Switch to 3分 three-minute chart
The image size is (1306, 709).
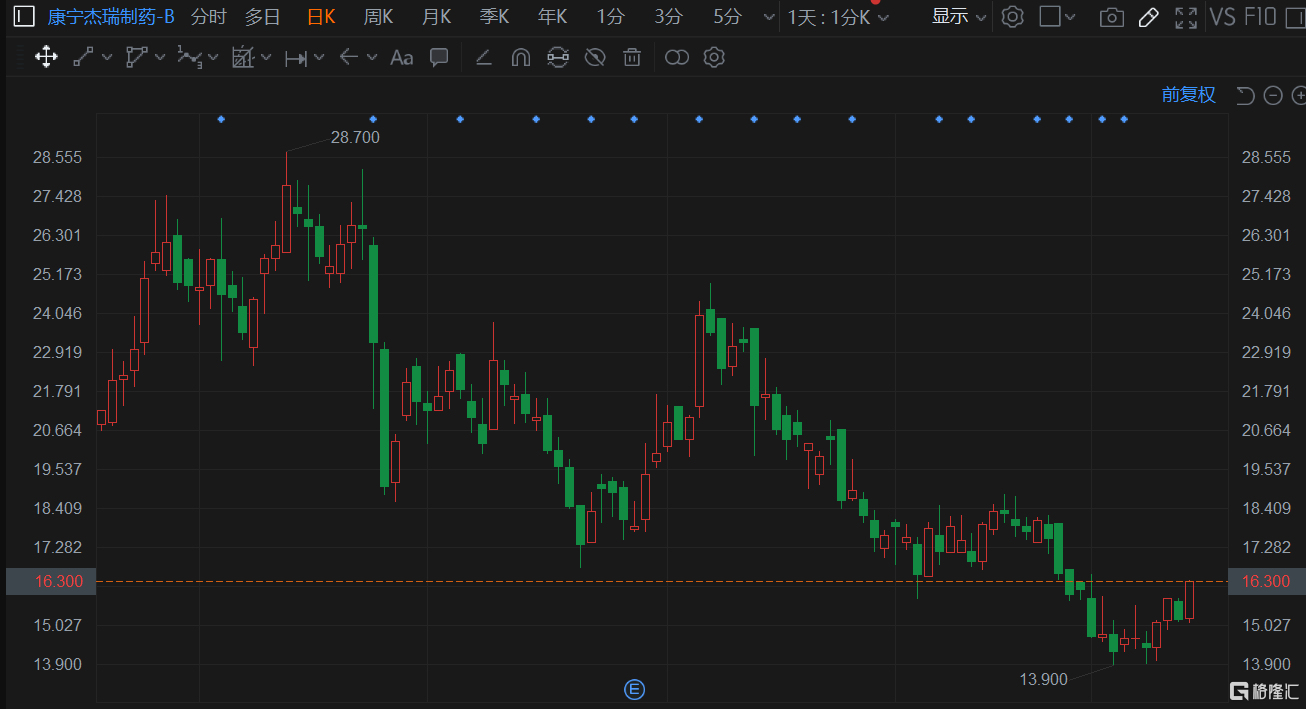click(669, 17)
